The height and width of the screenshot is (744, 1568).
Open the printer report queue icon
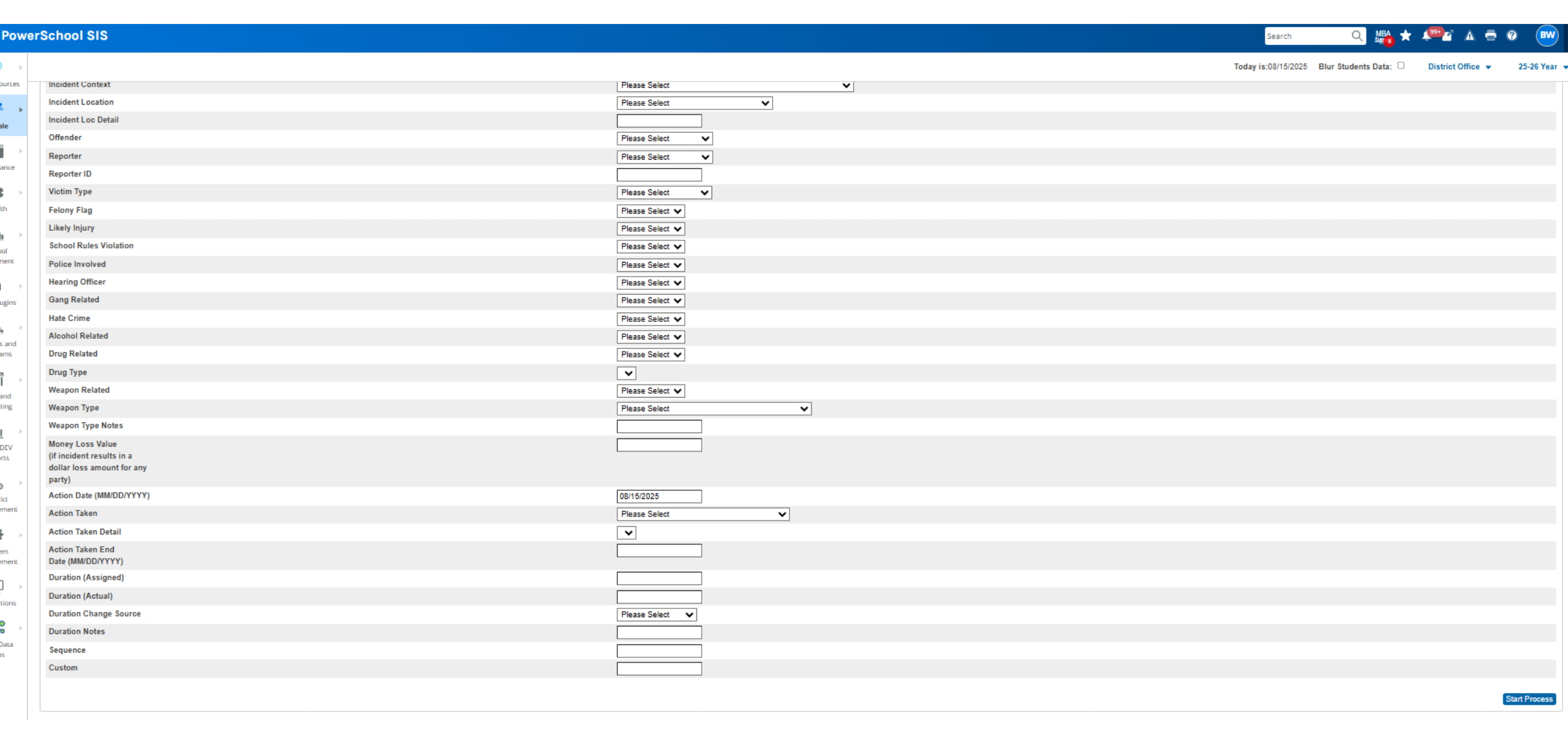pos(1491,36)
